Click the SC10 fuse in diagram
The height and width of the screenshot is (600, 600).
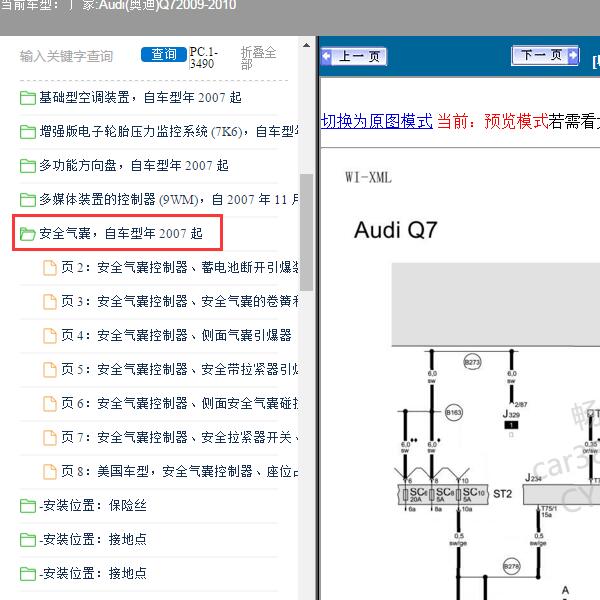[472, 494]
